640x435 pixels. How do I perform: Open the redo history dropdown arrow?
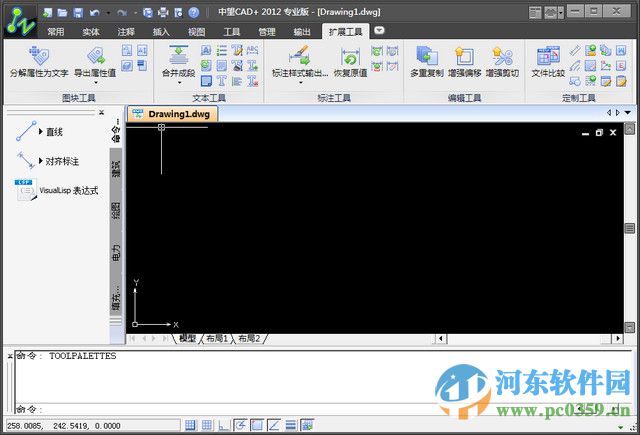point(135,13)
